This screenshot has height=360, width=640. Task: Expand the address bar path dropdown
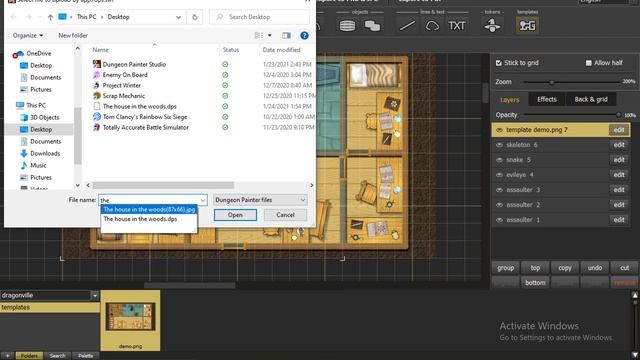click(x=178, y=17)
